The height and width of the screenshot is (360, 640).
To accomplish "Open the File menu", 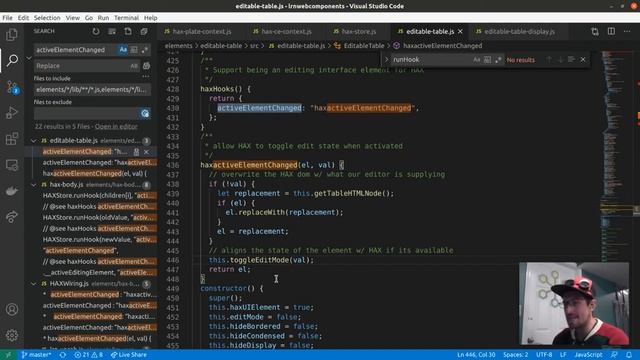I will tap(7, 18).
